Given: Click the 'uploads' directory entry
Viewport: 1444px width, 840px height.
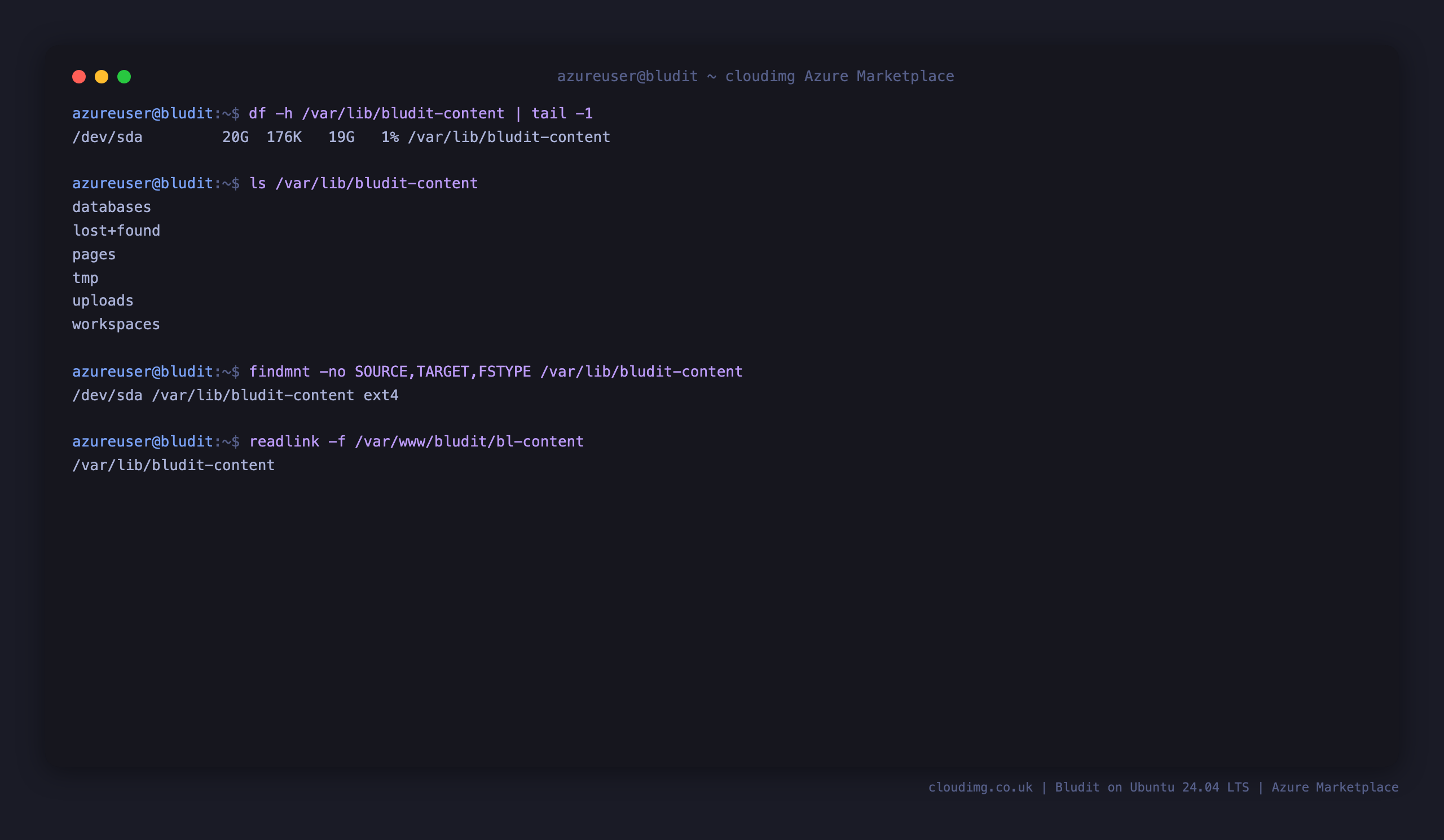Looking at the screenshot, I should click(103, 300).
